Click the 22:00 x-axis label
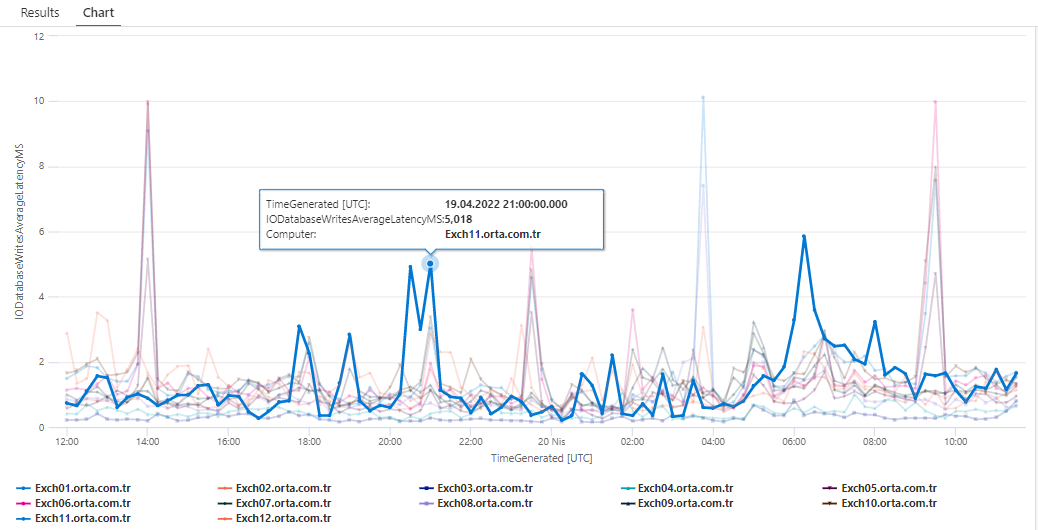 coord(470,440)
